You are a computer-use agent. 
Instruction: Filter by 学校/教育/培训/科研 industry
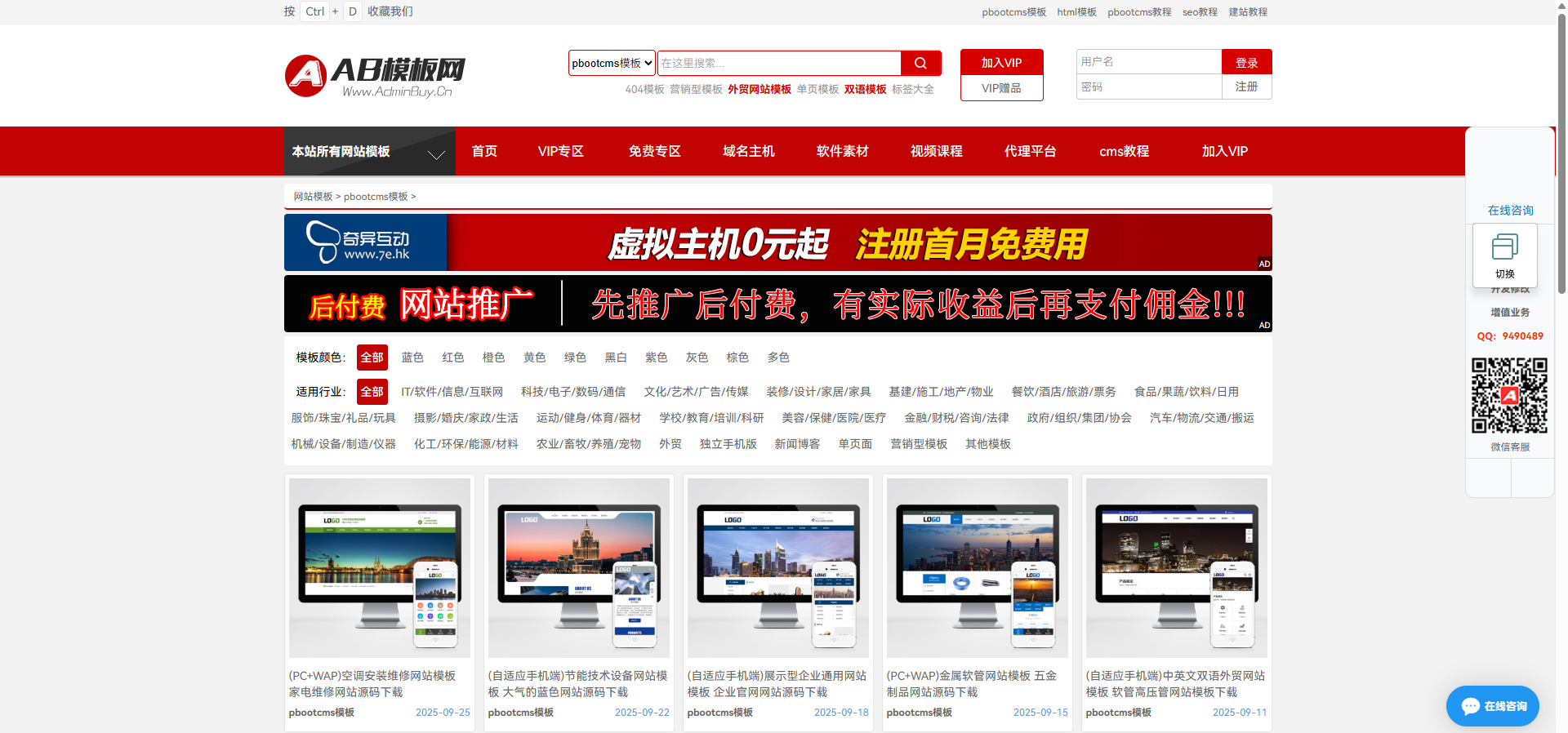(711, 418)
